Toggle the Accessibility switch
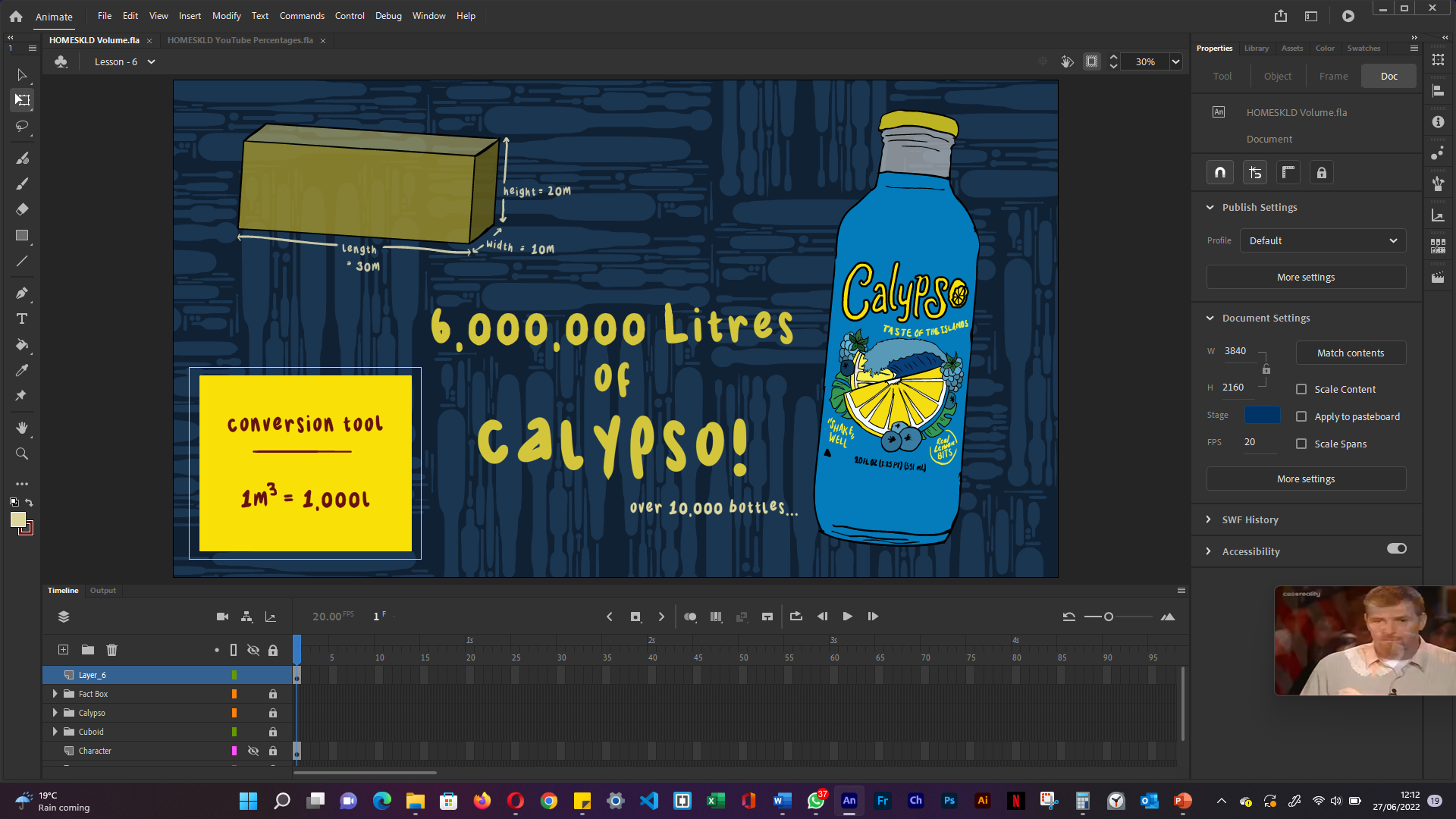The image size is (1456, 819). click(x=1397, y=548)
